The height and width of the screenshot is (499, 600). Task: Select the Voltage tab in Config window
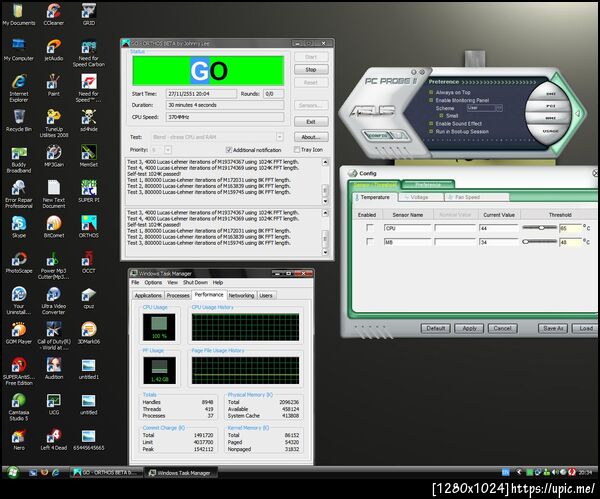420,198
